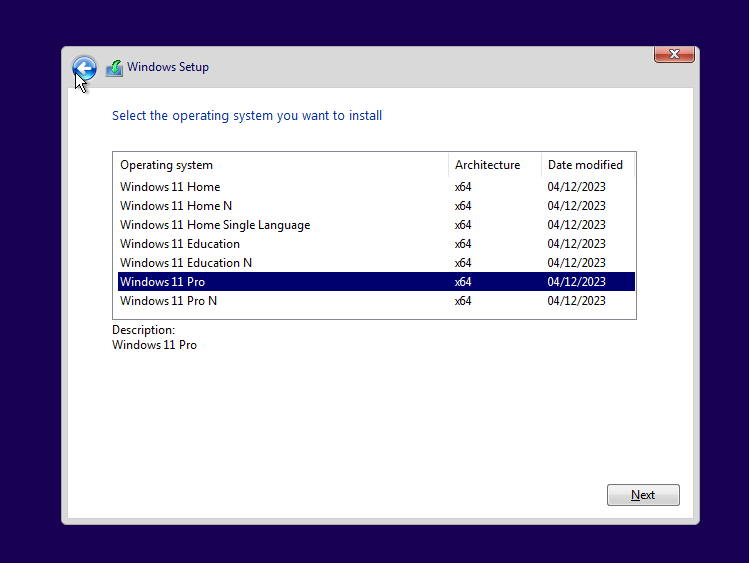
Task: Click date modified cell for Windows 11 Pro N
Action: [576, 301]
